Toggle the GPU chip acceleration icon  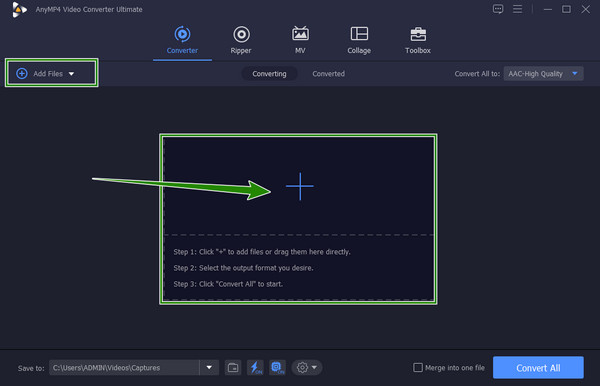pyautogui.click(x=277, y=368)
